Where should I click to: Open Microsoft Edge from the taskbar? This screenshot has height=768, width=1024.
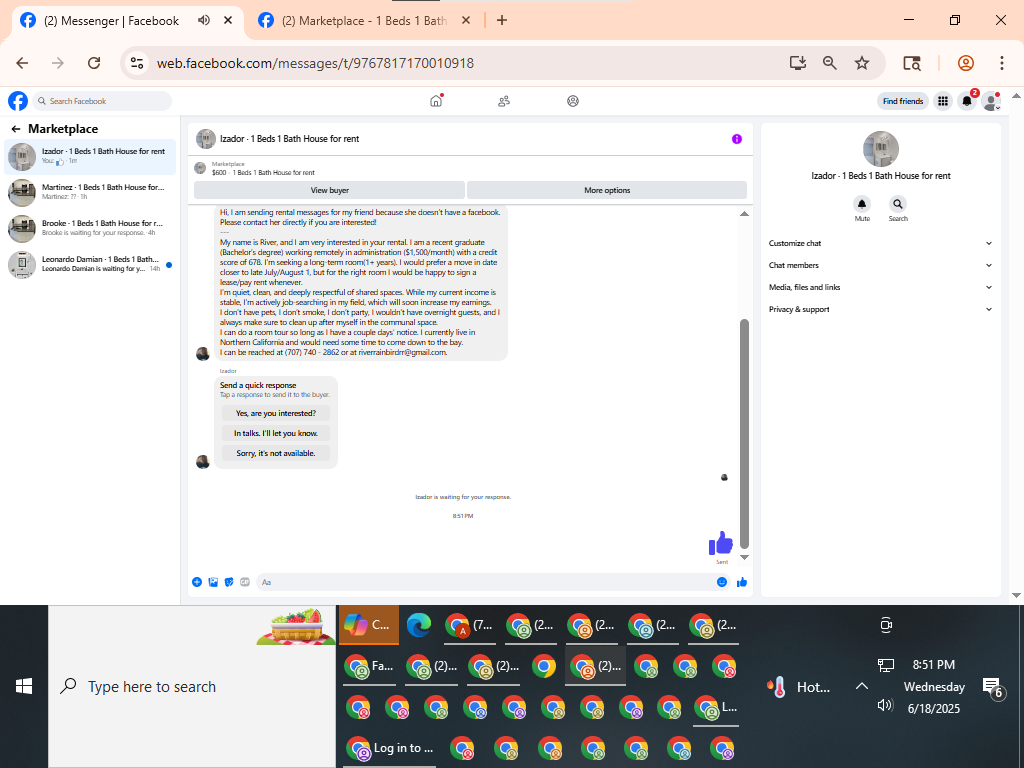419,626
